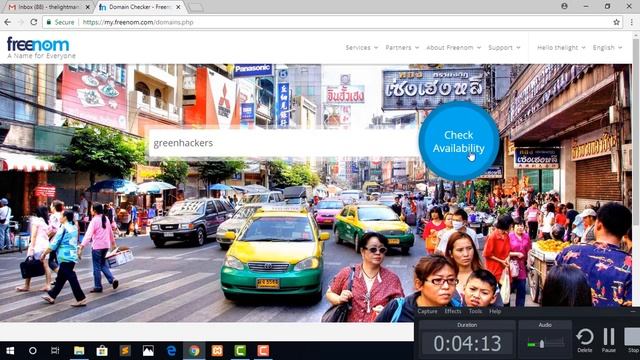640x360 pixels.
Task: Open recorder Help menu
Action: [495, 311]
